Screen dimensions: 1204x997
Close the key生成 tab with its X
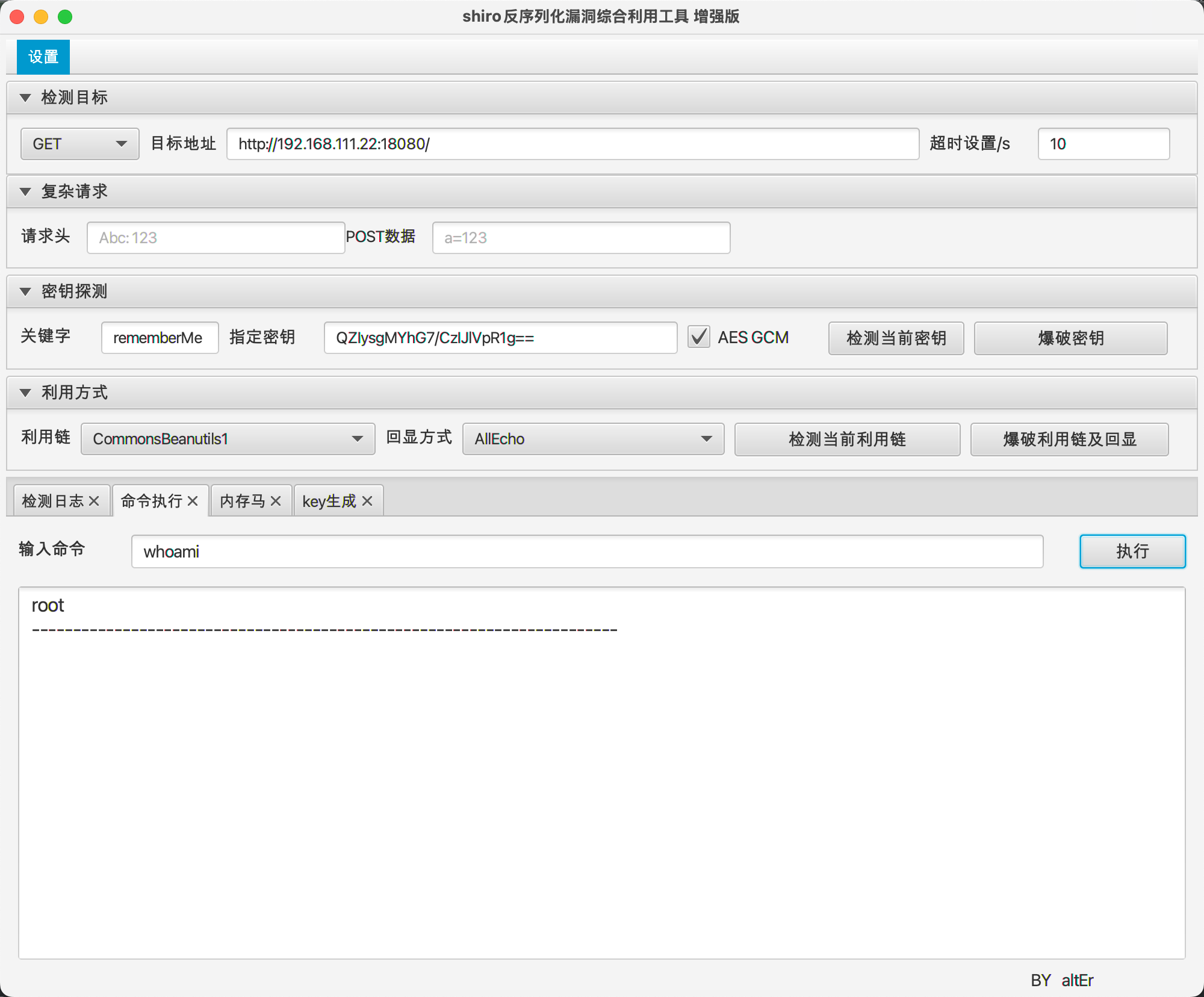pos(367,501)
